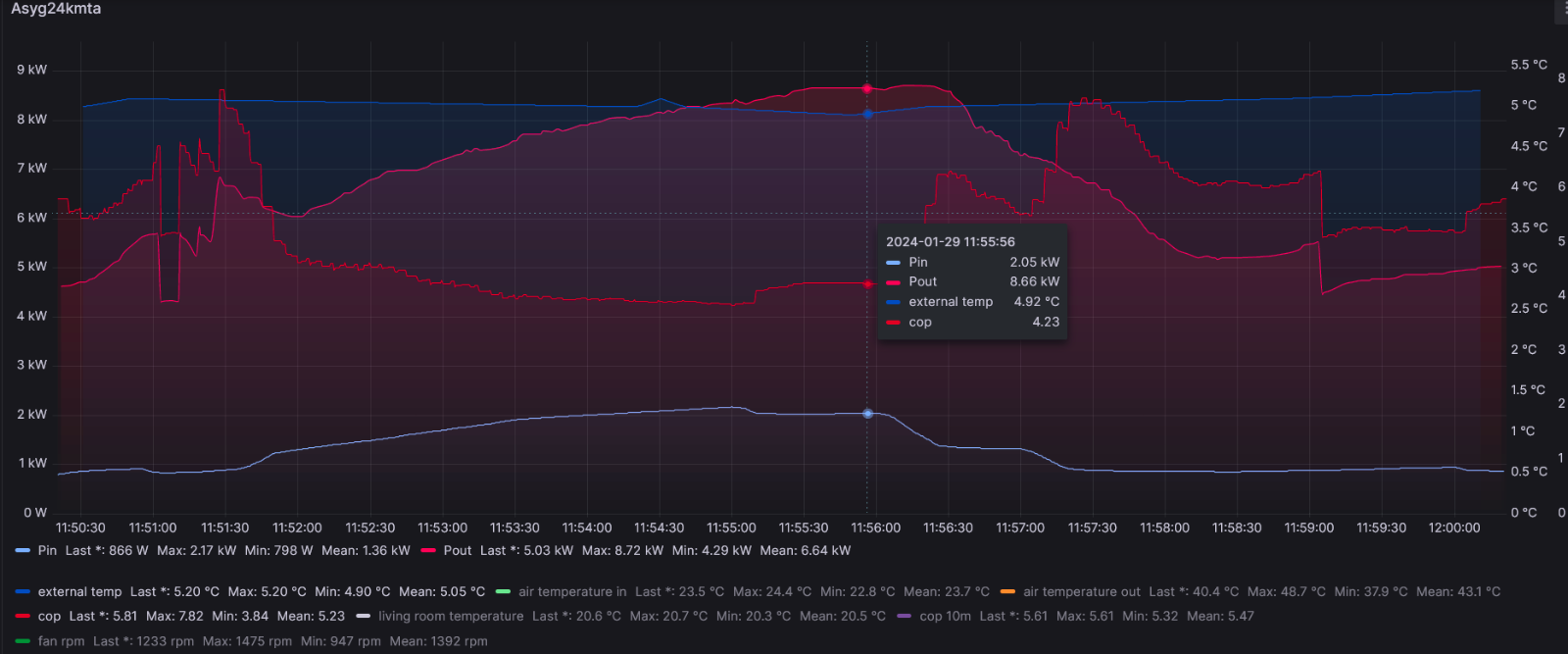The image size is (1568, 654).
Task: Click the 11:50:30 time axis label
Action: (80, 528)
